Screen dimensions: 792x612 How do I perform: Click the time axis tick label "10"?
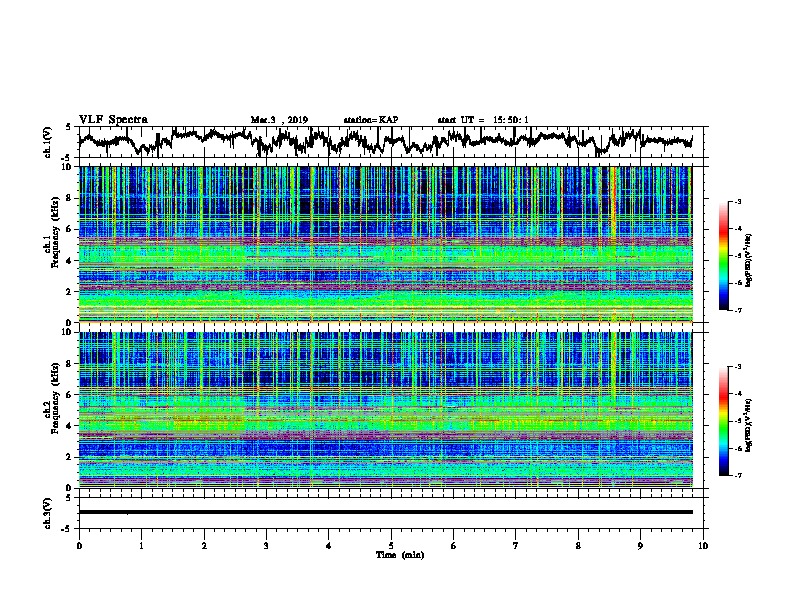(703, 546)
